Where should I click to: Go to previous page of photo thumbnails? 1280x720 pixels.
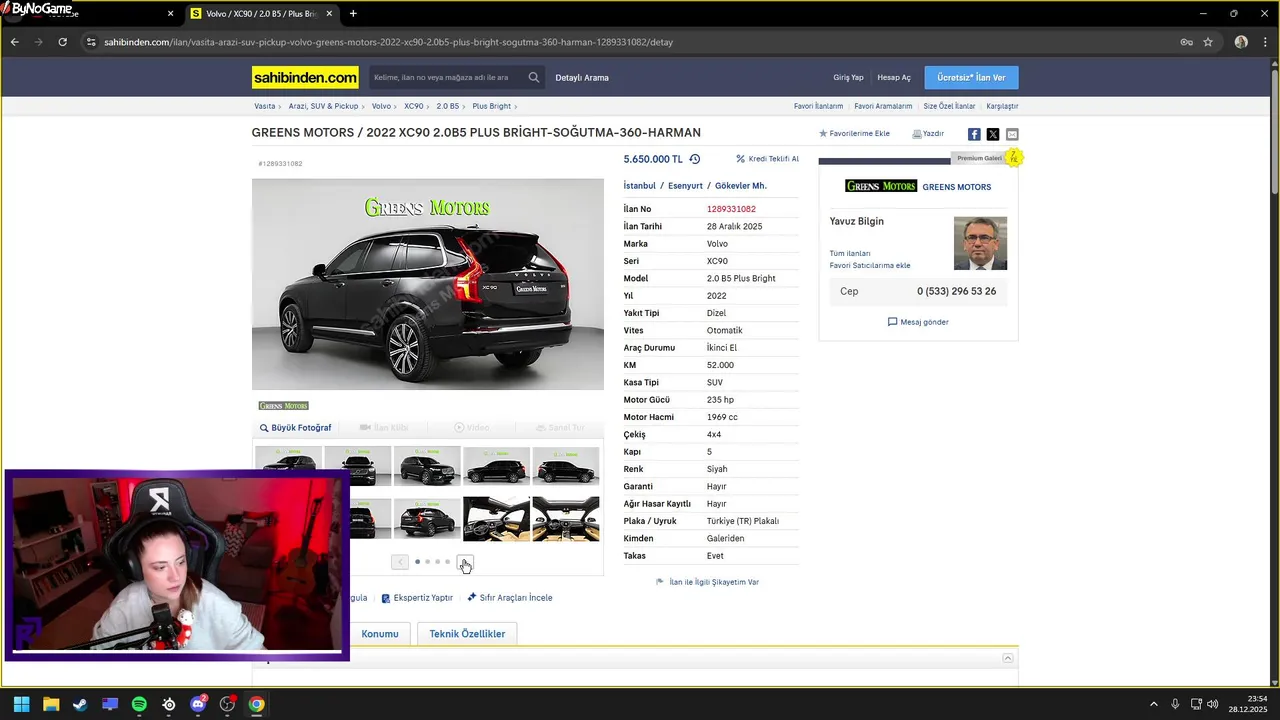click(x=400, y=562)
